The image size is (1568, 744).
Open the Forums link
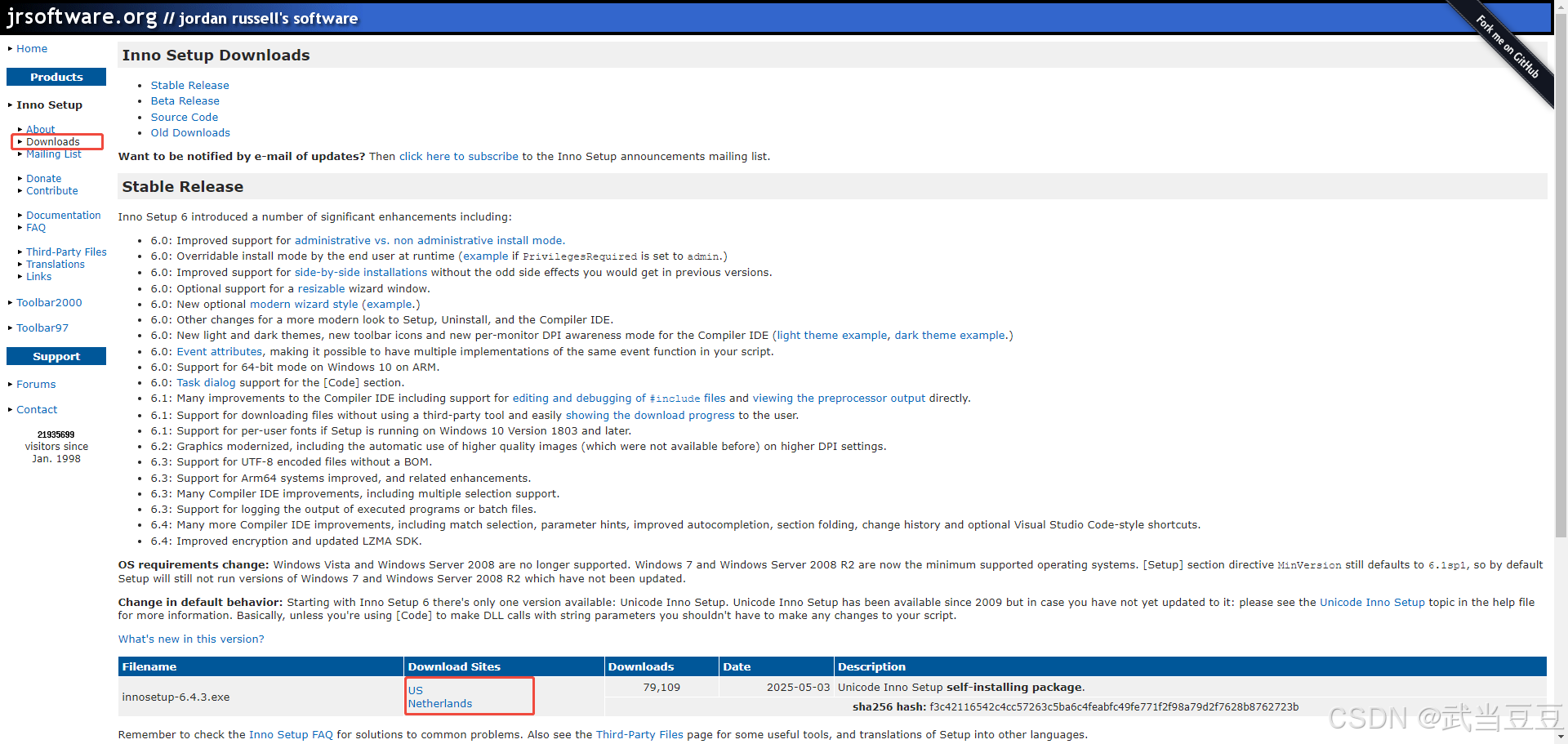tap(36, 385)
